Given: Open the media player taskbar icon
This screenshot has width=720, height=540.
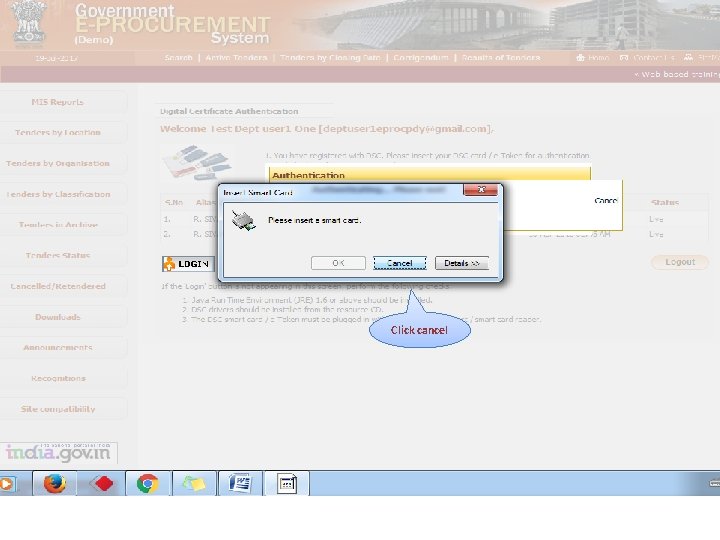Looking at the screenshot, I should 8,484.
